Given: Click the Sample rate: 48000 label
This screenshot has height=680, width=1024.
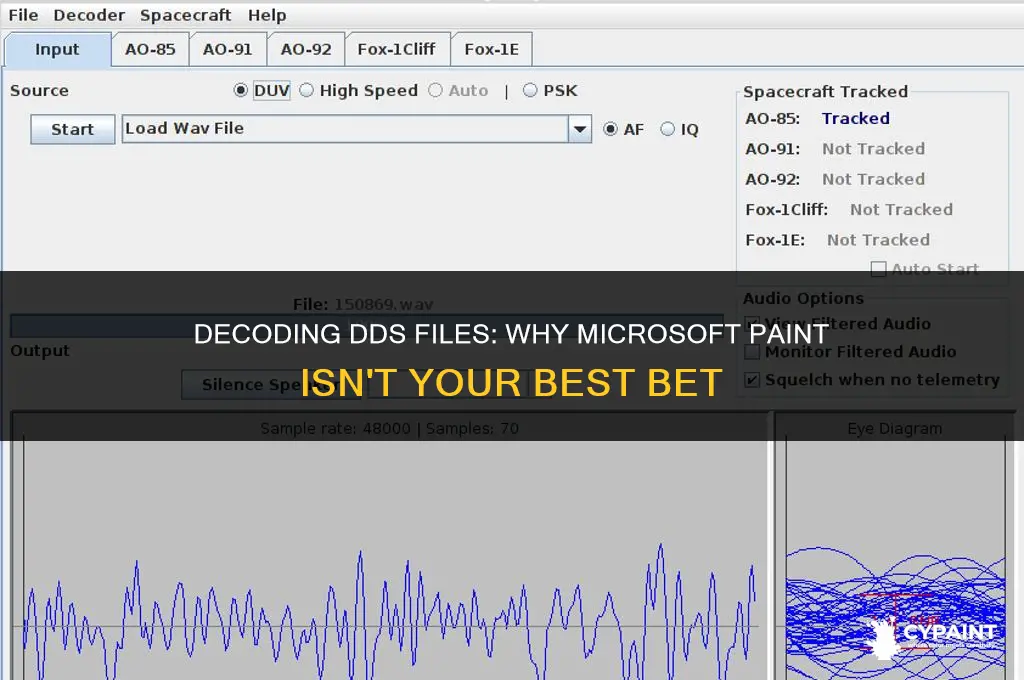Looking at the screenshot, I should [x=335, y=429].
